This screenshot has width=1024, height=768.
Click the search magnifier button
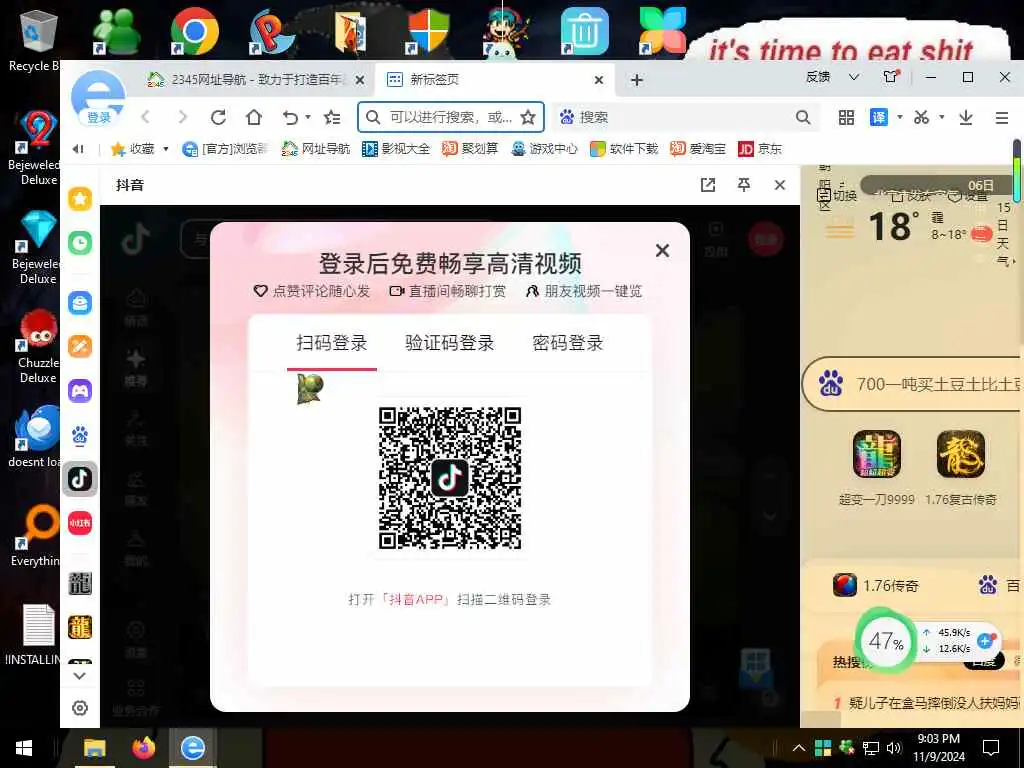pyautogui.click(x=803, y=118)
